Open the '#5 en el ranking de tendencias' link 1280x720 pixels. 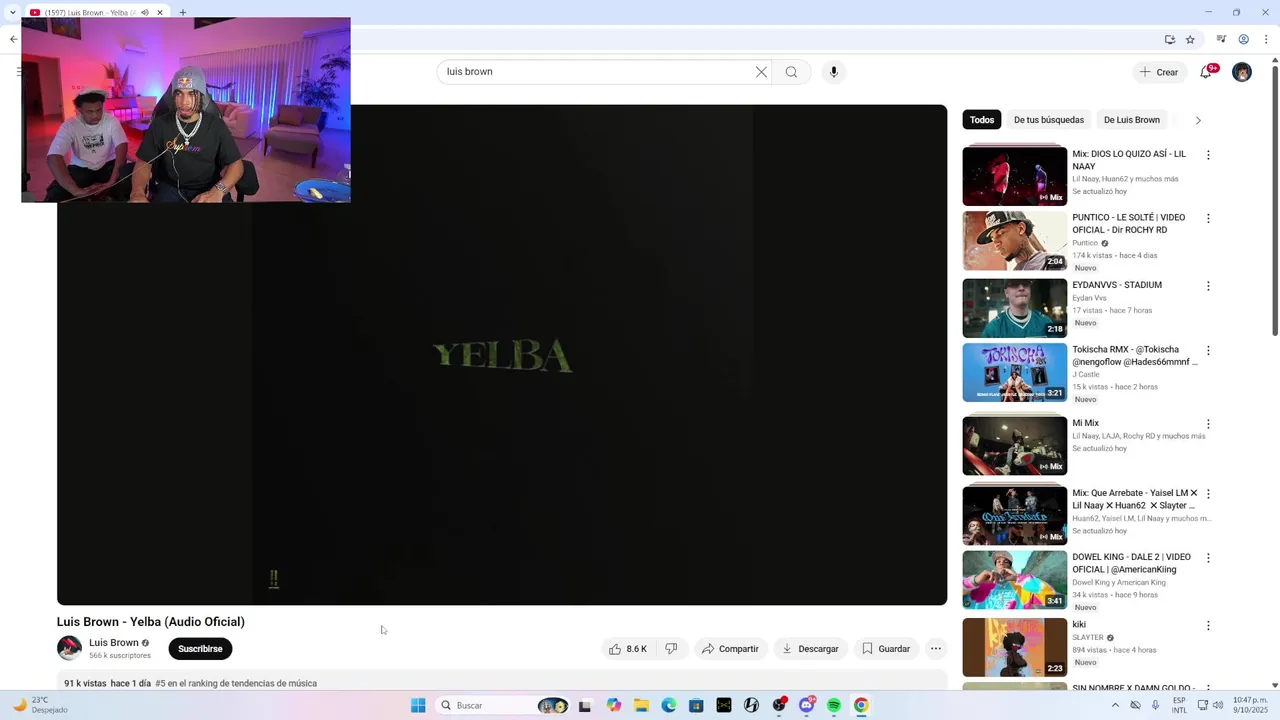pyautogui.click(x=236, y=684)
